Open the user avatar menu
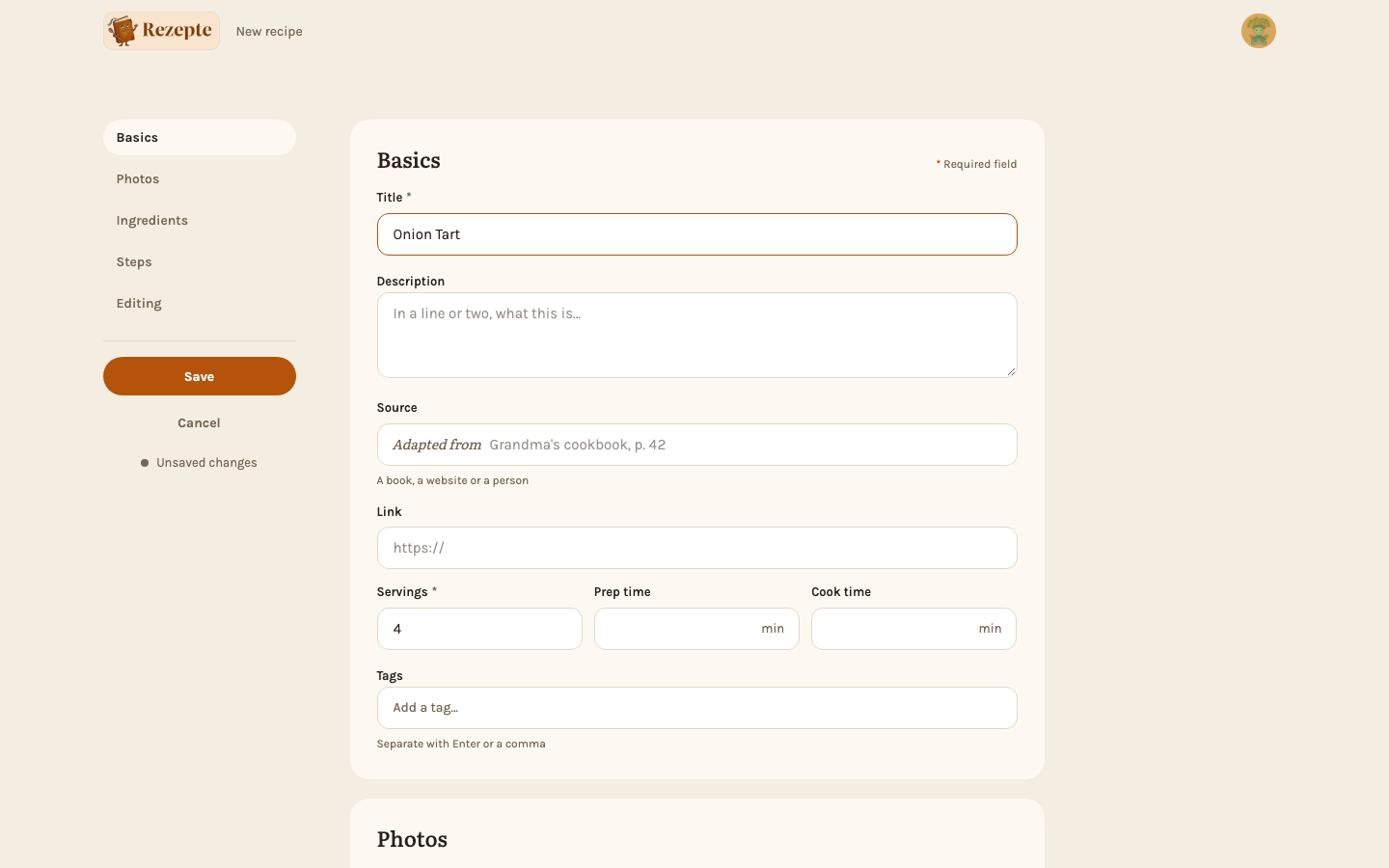The width and height of the screenshot is (1389, 868). tap(1259, 31)
